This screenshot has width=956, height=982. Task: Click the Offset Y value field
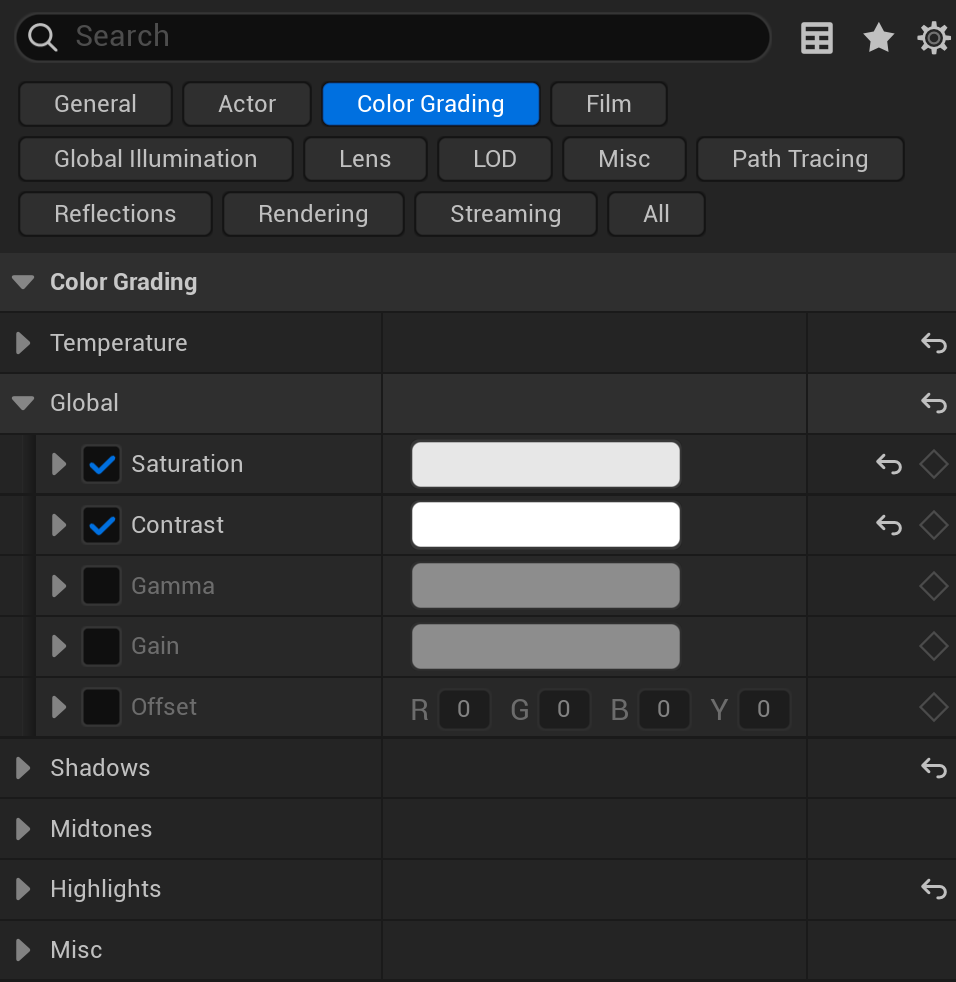point(764,709)
